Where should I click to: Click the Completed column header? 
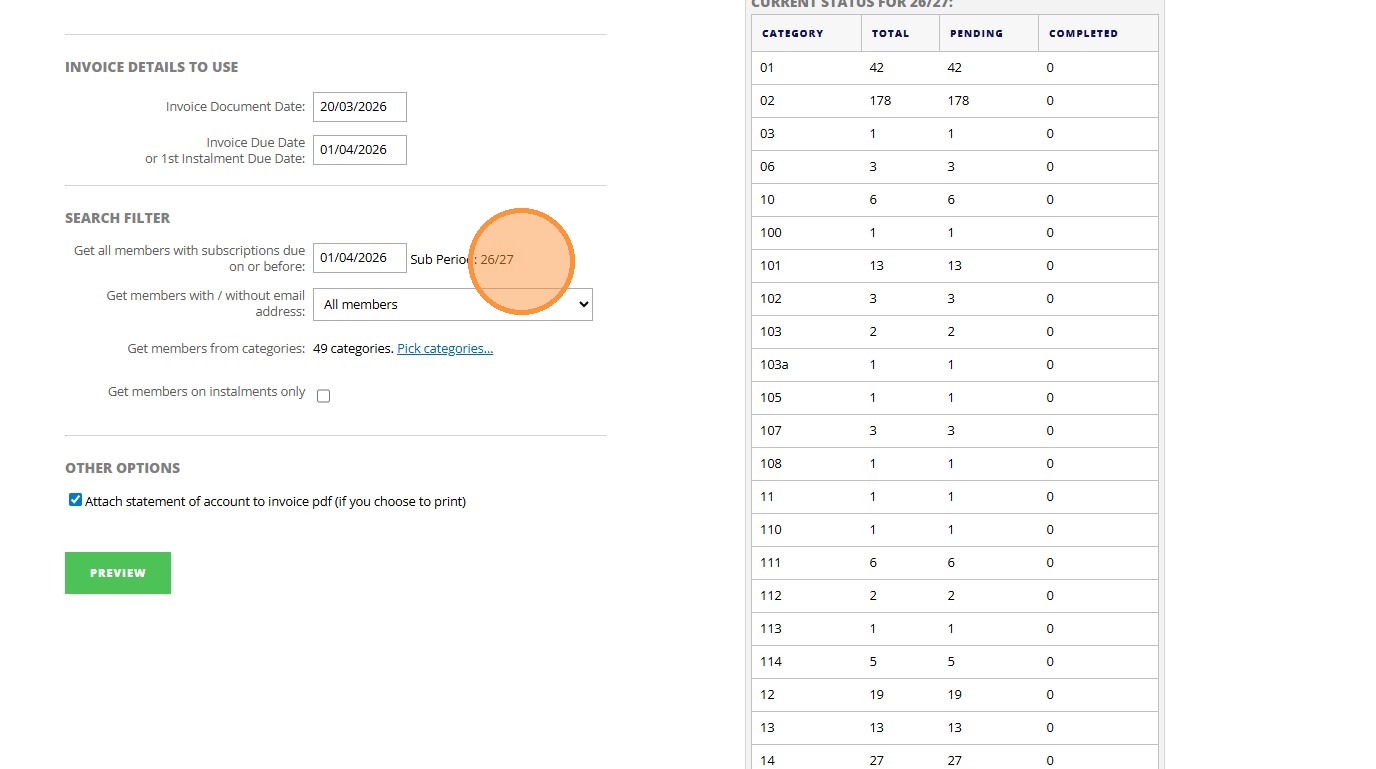[x=1083, y=34]
